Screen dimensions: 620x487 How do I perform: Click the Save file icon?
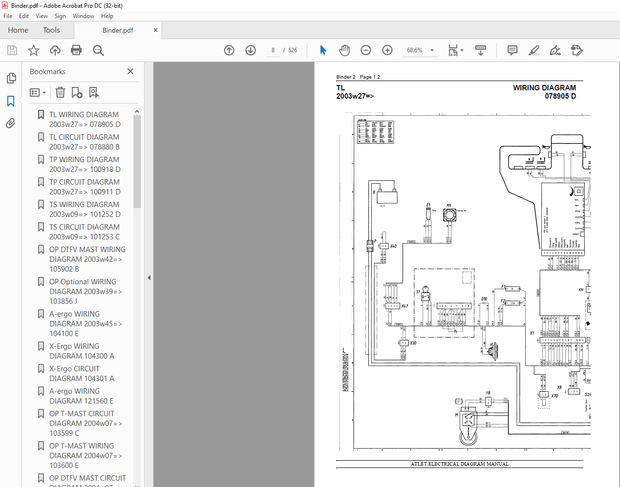click(x=12, y=50)
